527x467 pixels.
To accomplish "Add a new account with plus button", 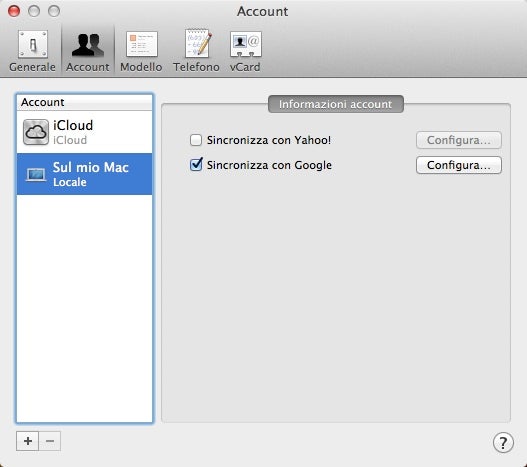I will (28, 441).
